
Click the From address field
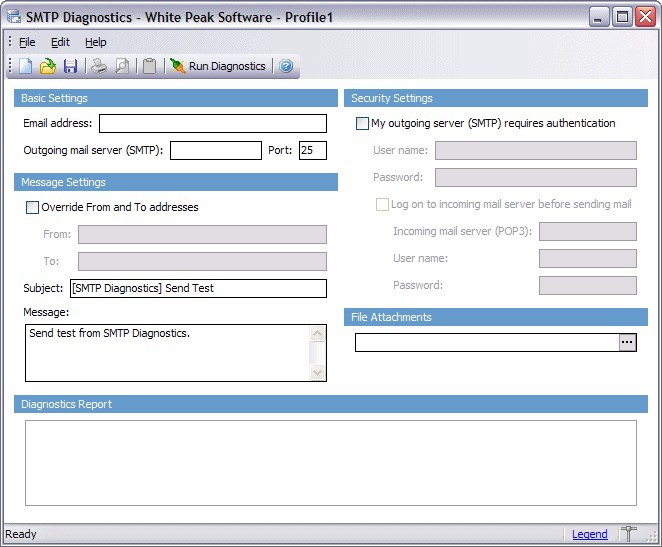coord(202,234)
